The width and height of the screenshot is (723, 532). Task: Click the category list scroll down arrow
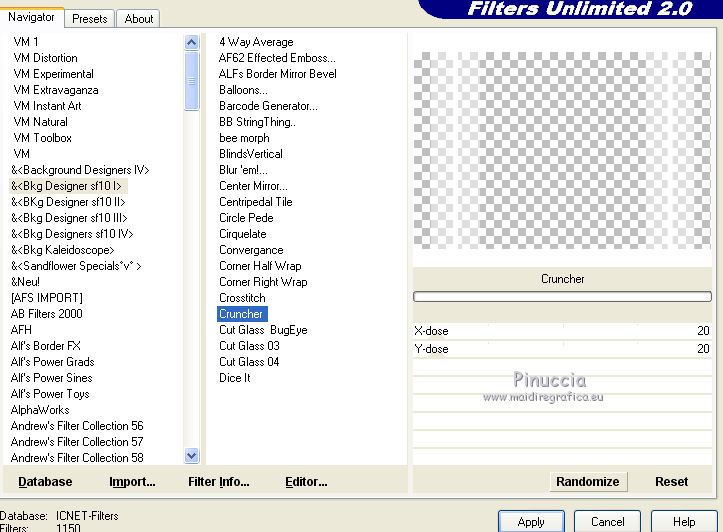[x=191, y=456]
